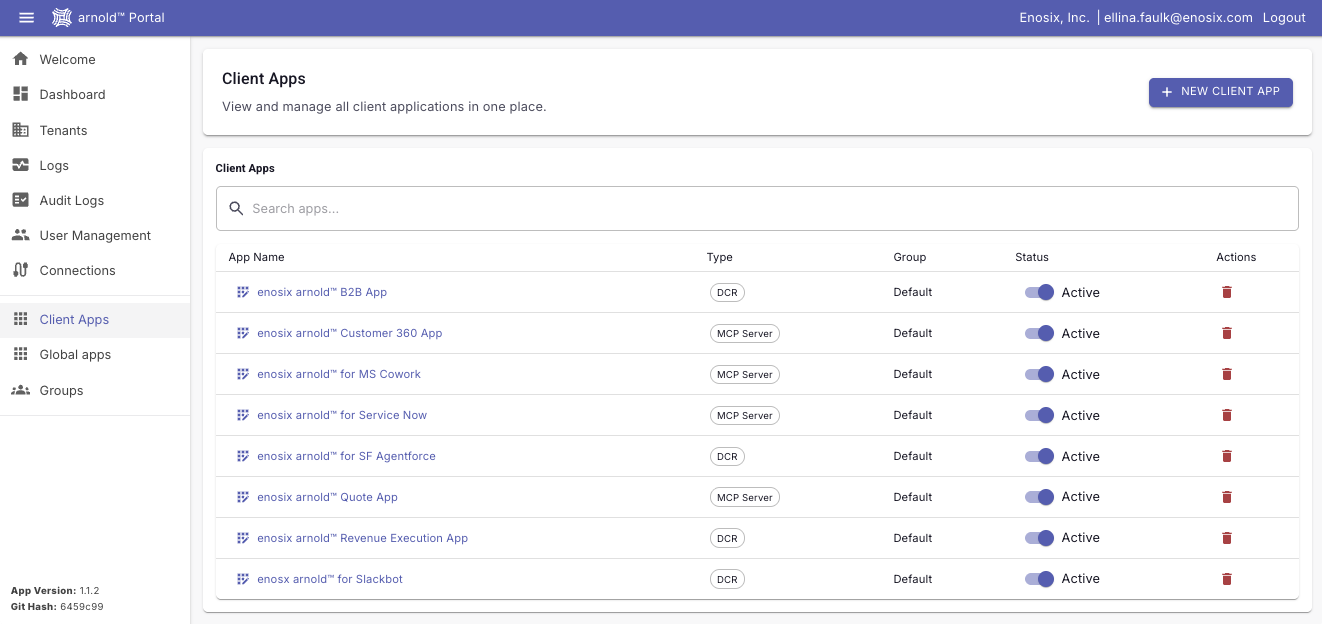Screen dimensions: 1322x624
Task: Toggle the Slackbot app status switch
Action: point(1040,579)
